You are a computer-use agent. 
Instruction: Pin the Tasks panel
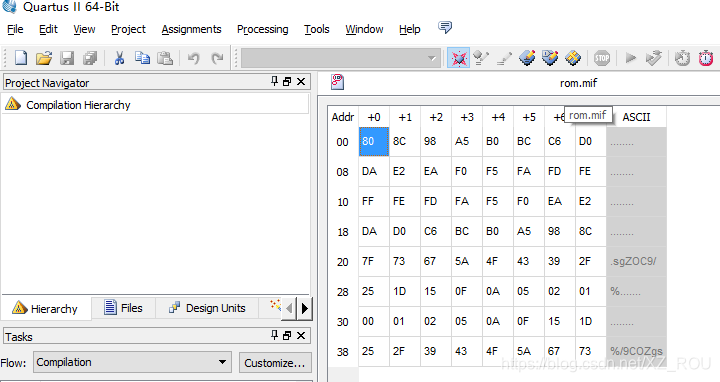coord(275,335)
